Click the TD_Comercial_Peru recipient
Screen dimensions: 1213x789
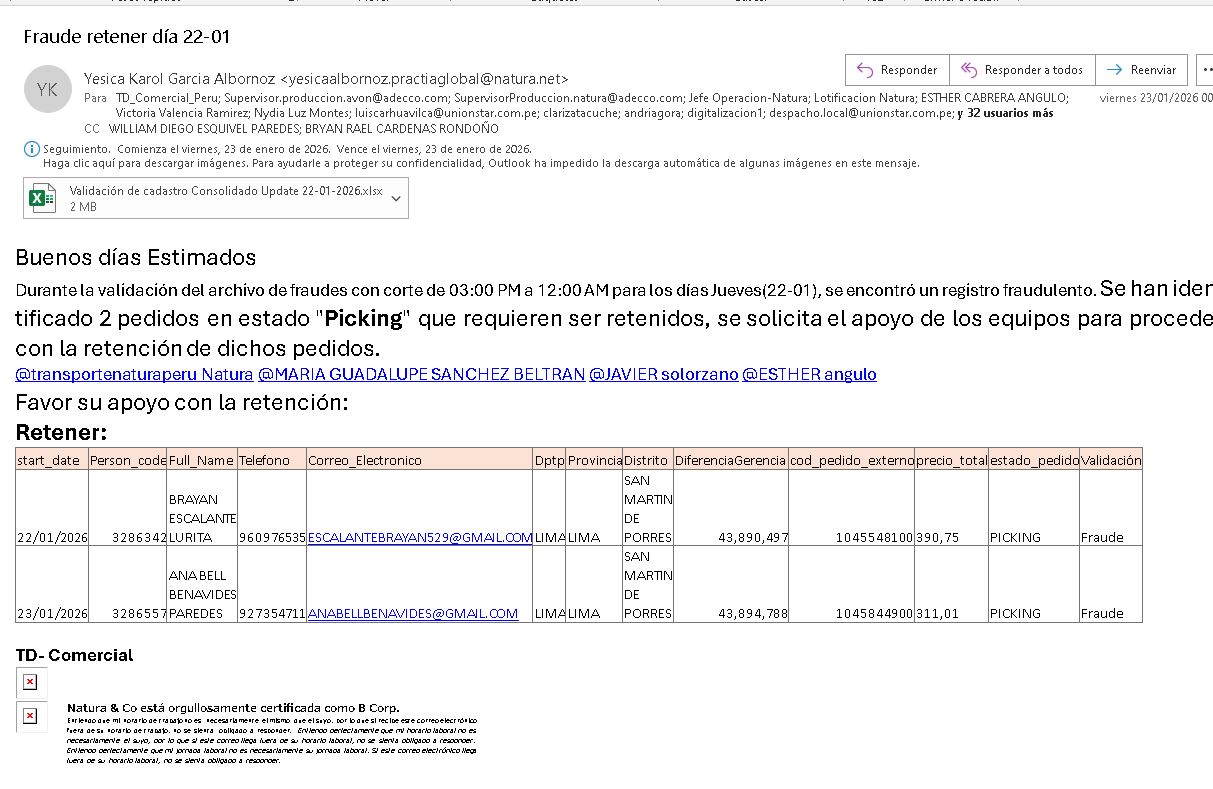point(167,98)
